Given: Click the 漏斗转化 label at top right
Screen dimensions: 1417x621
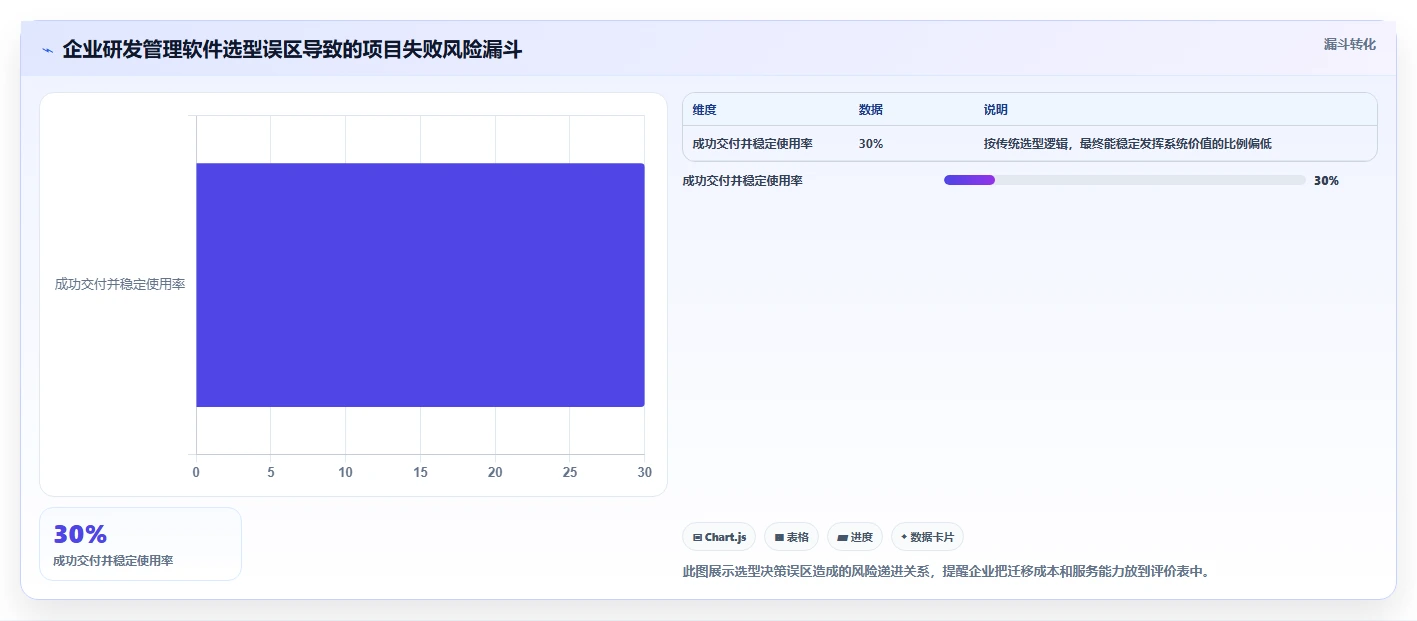Looking at the screenshot, I should (x=1350, y=44).
